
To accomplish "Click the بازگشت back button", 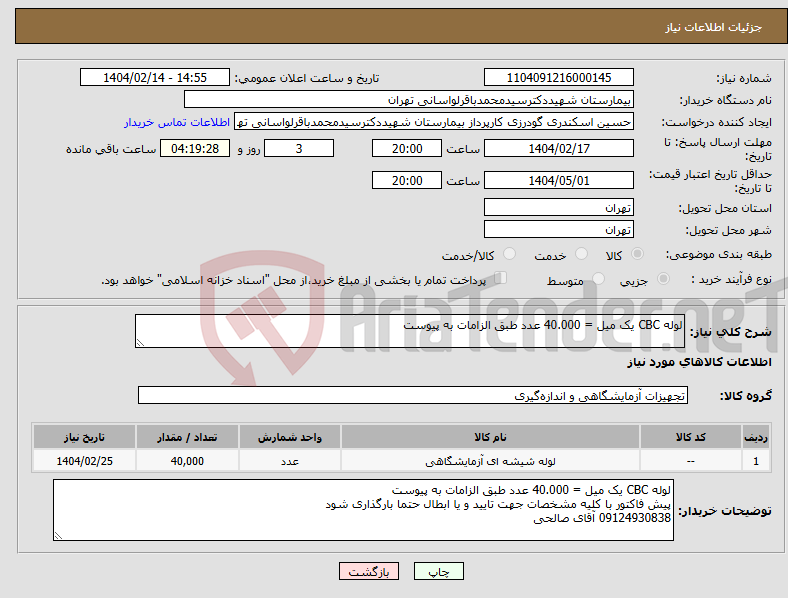I will [369, 571].
